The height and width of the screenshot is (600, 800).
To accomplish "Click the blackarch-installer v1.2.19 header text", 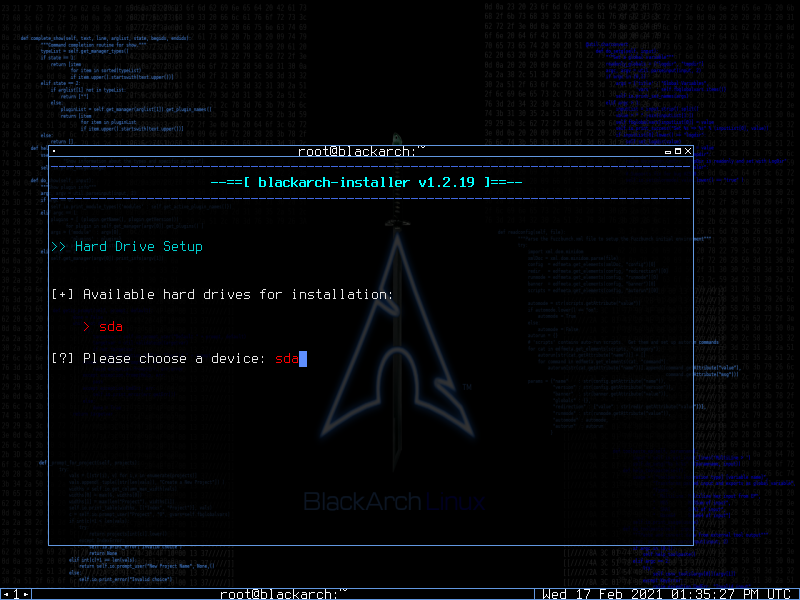I will pyautogui.click(x=366, y=182).
